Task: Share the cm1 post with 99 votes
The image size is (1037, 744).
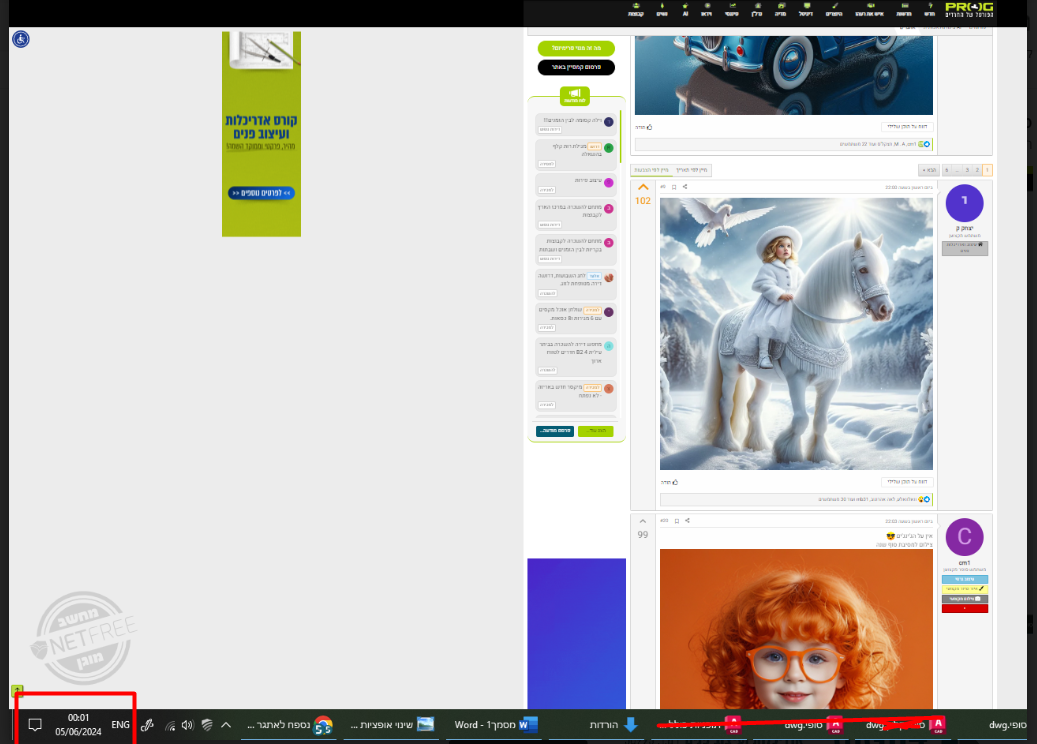Action: coord(687,520)
